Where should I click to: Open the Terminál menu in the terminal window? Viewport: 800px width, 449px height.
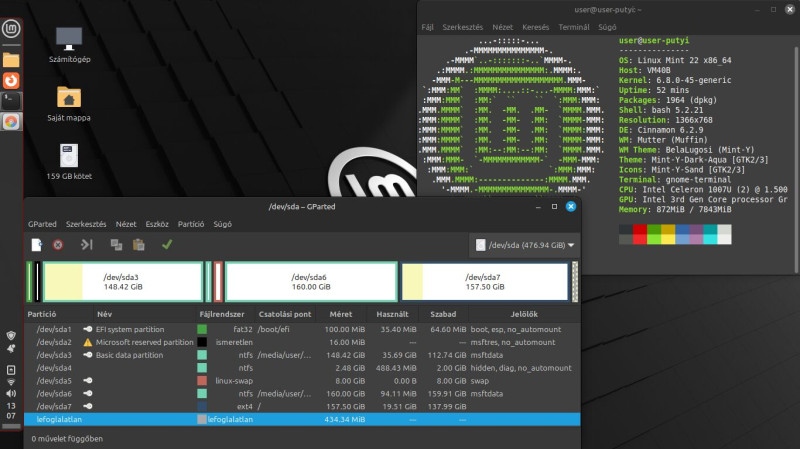tap(573, 27)
